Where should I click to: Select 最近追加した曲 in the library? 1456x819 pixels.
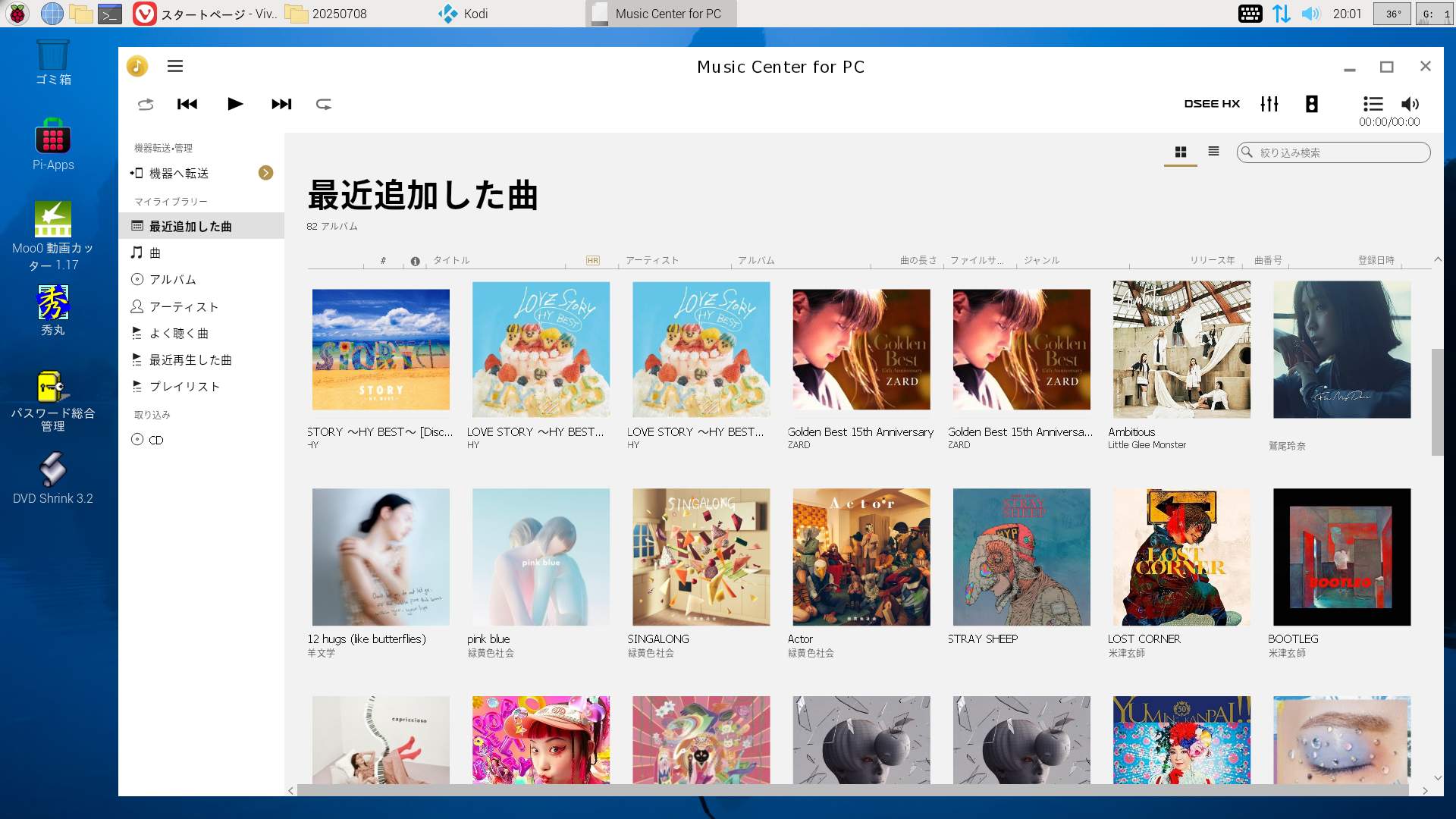click(202, 226)
